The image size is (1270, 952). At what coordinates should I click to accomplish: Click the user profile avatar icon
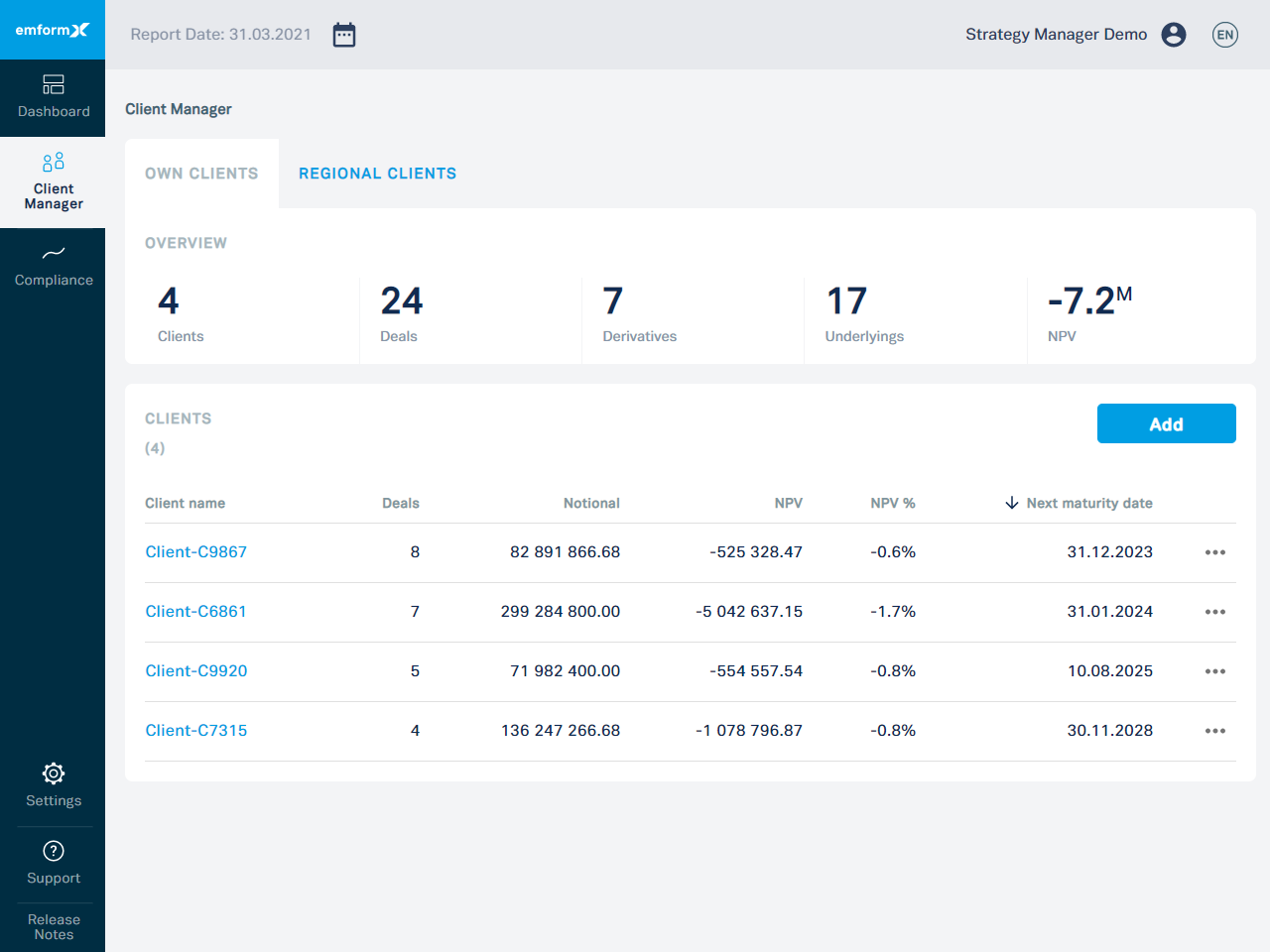pyautogui.click(x=1174, y=34)
